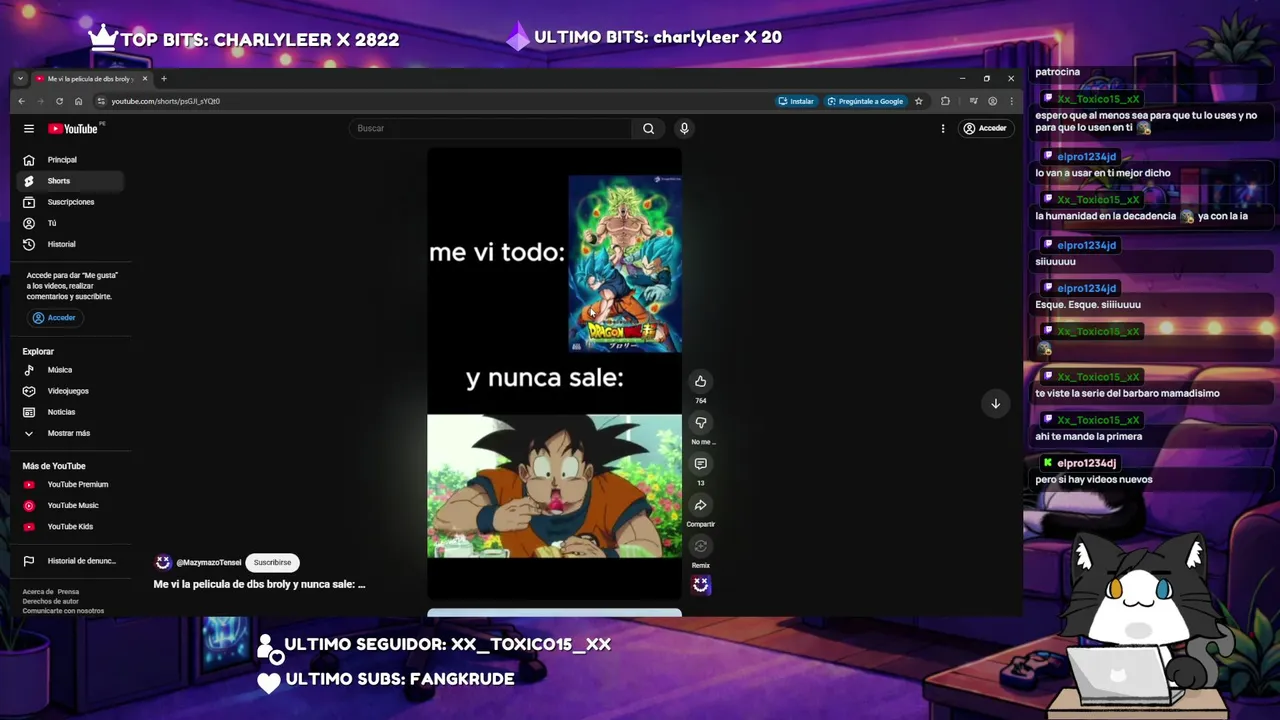Click Acceder button in top bar
This screenshot has height=720, width=1280.
tap(985, 128)
